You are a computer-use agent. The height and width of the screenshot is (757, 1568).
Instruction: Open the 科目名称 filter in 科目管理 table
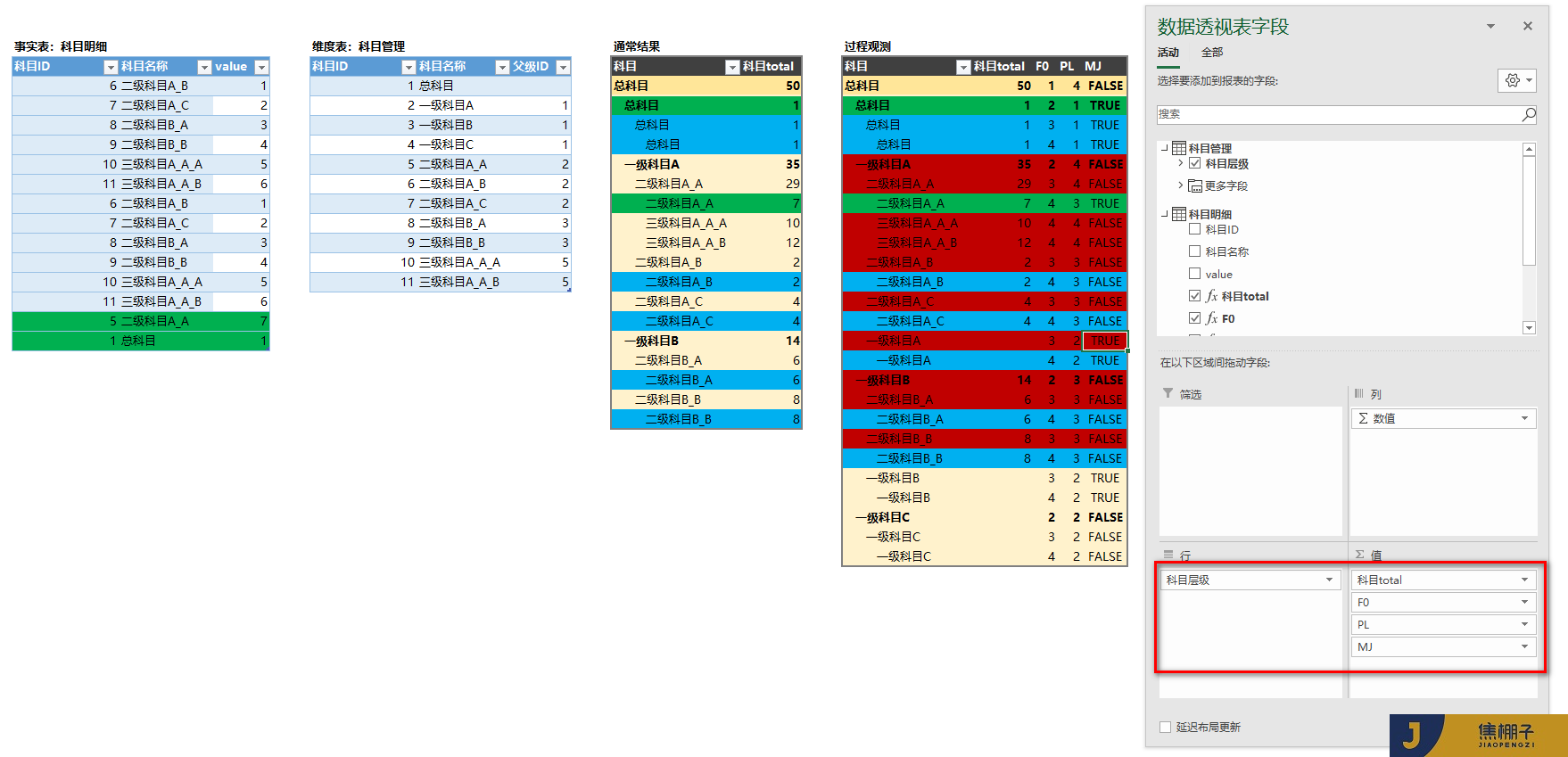click(x=502, y=67)
